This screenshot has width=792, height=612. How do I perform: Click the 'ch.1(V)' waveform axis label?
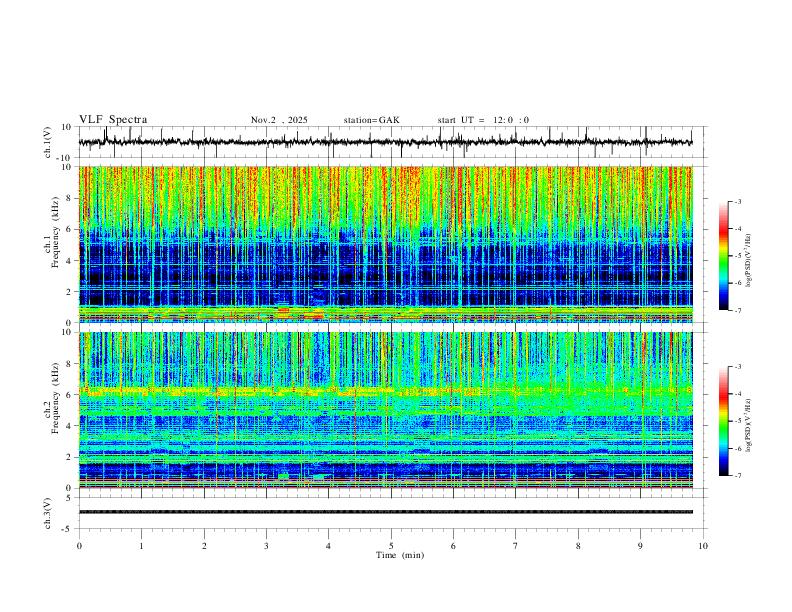coord(48,142)
